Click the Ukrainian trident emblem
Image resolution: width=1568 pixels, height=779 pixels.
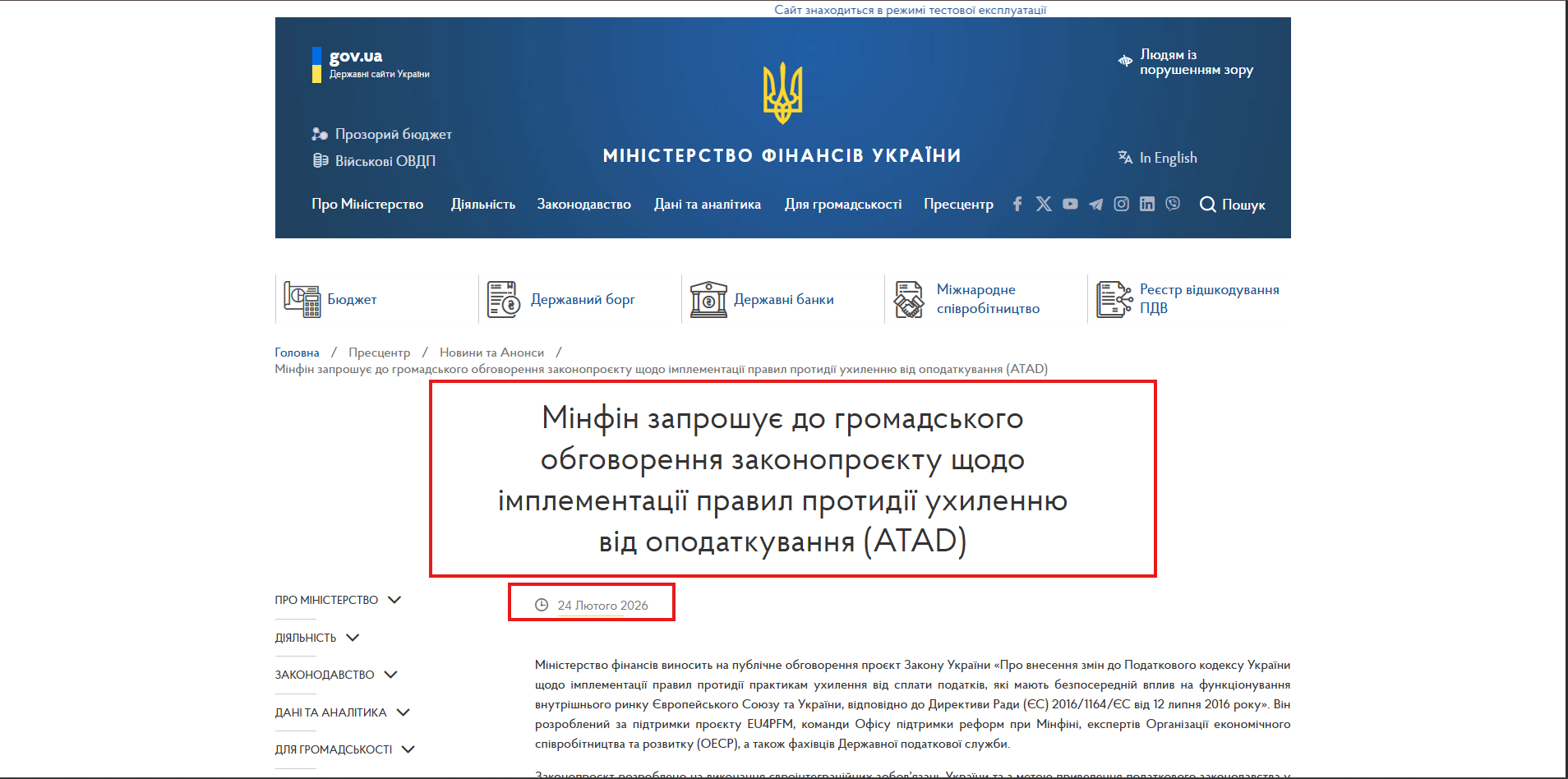click(x=783, y=93)
